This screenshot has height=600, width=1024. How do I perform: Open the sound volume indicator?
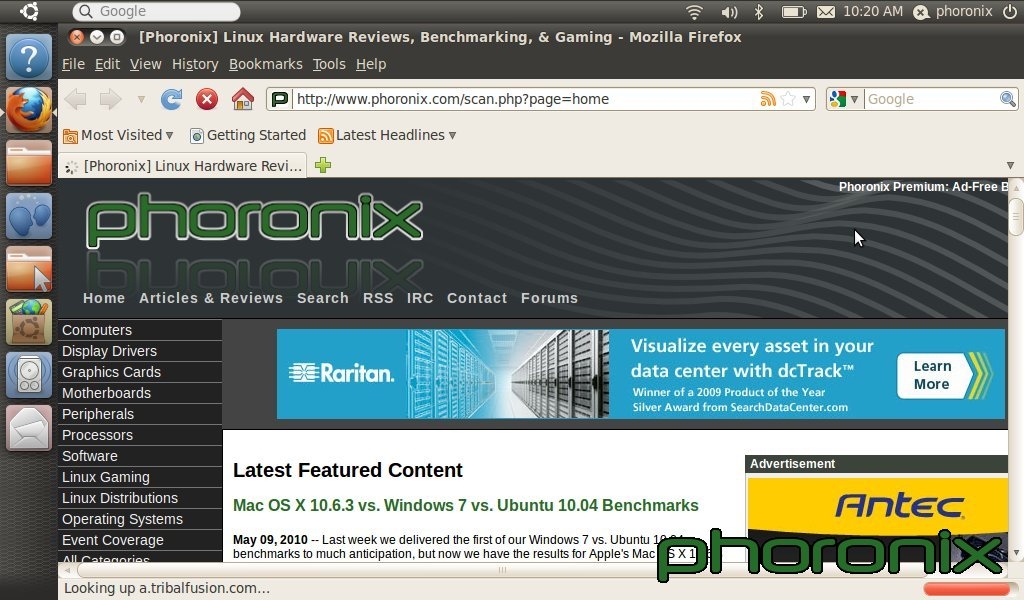729,12
